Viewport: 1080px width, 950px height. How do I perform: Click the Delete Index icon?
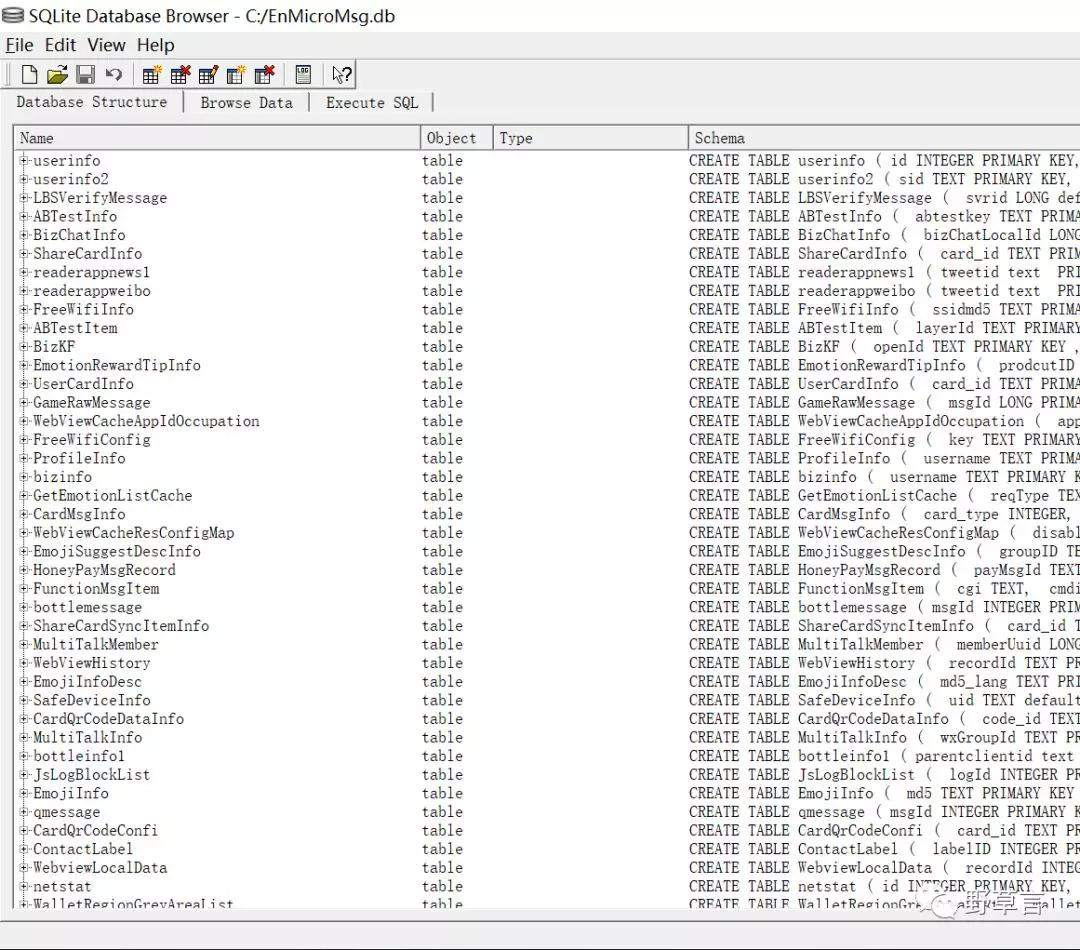point(264,74)
